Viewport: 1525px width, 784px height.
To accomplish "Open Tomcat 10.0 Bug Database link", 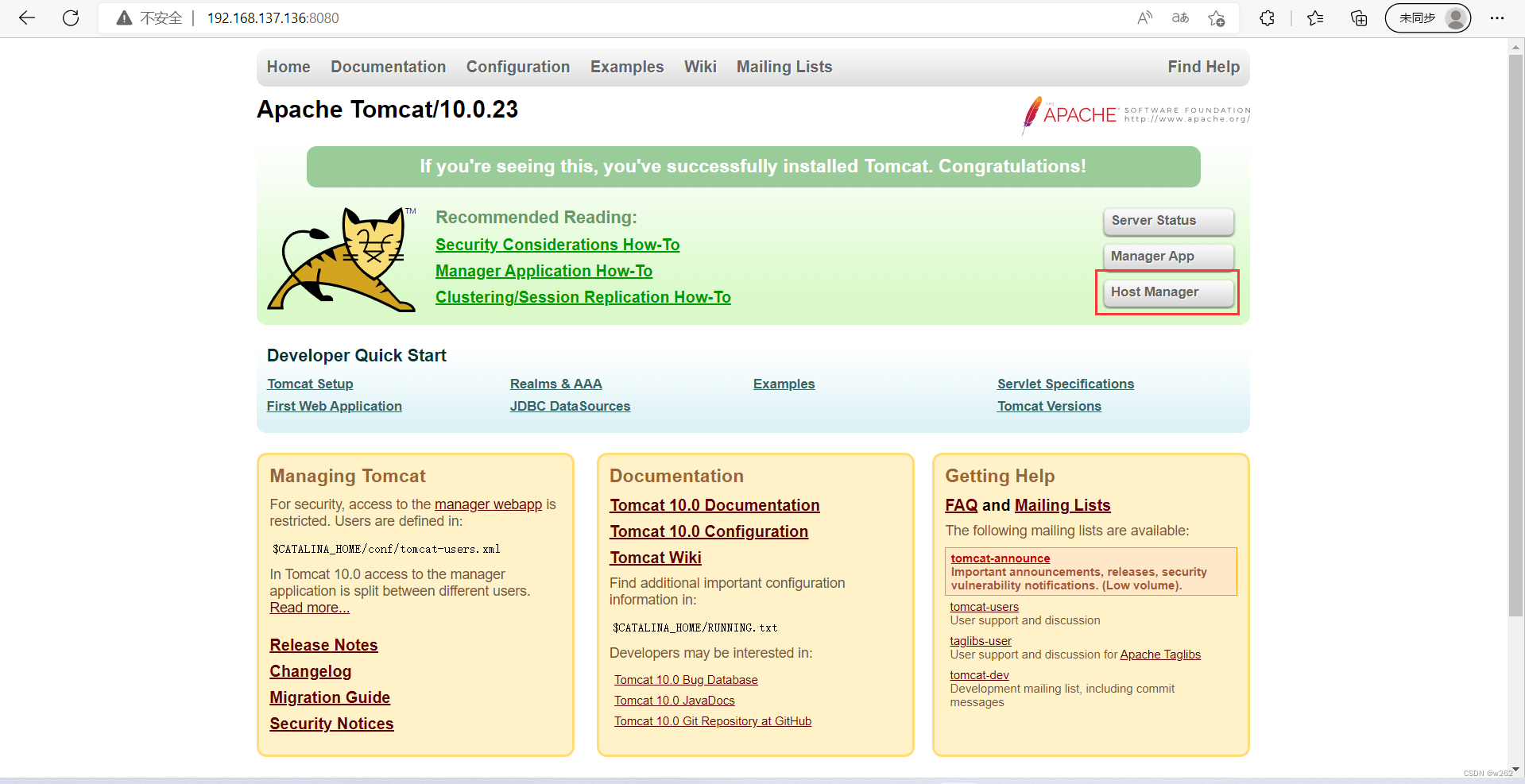I will [x=686, y=680].
